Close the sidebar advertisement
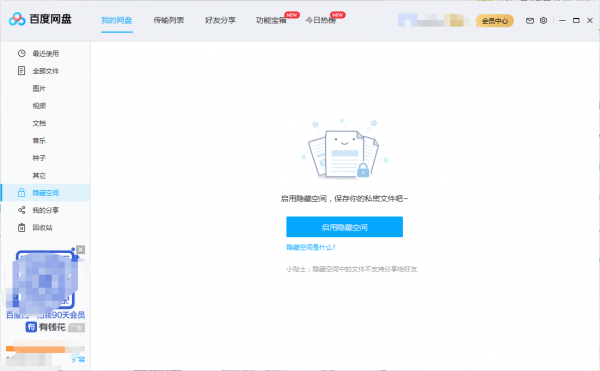Image resolution: width=600 pixels, height=371 pixels. (80, 249)
